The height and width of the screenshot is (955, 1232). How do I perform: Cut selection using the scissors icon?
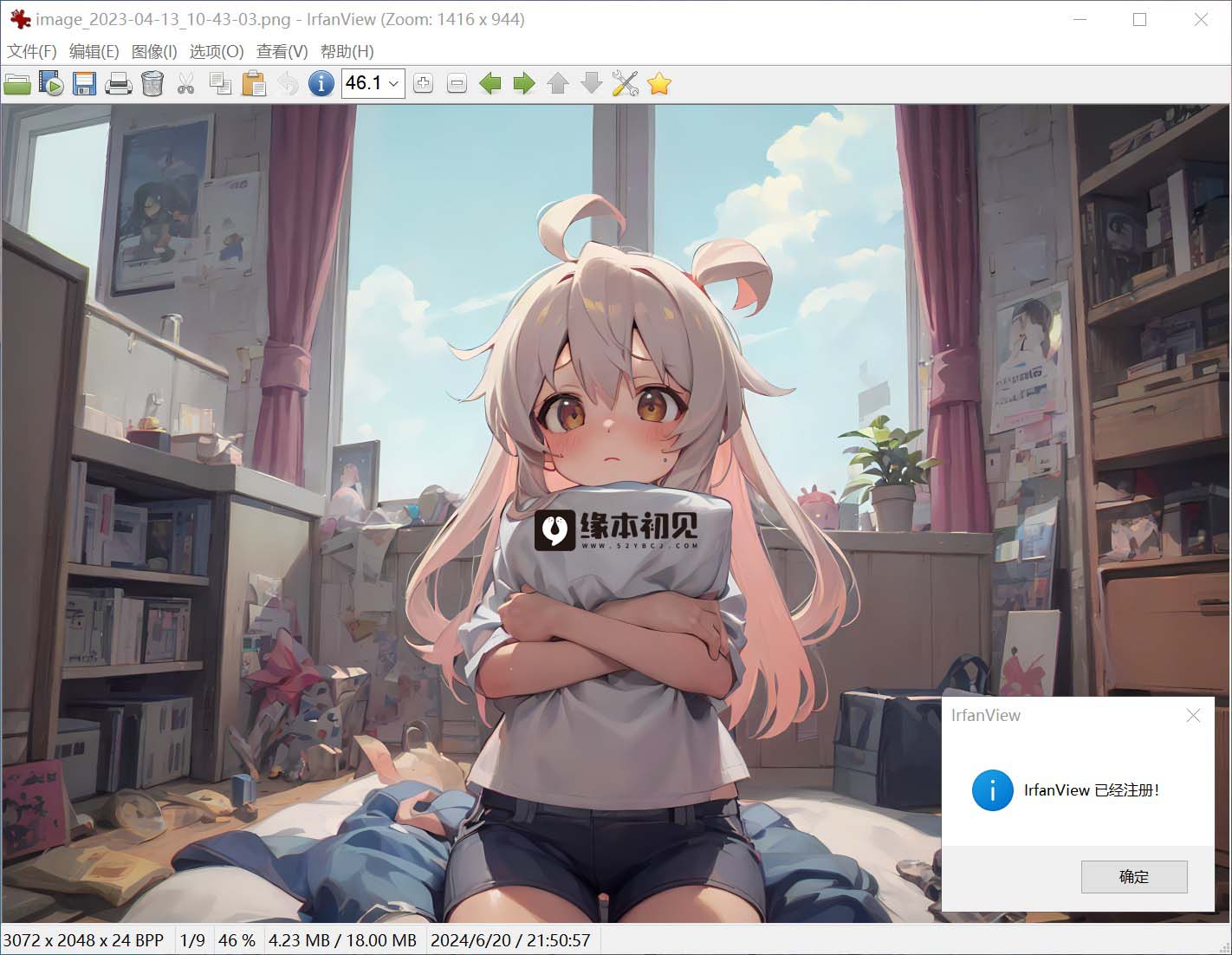(185, 84)
